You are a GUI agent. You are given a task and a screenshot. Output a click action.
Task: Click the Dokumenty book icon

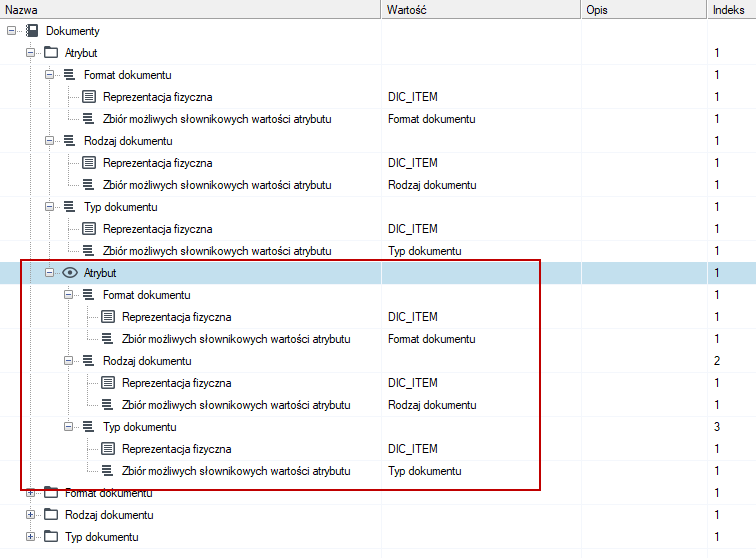[32, 31]
